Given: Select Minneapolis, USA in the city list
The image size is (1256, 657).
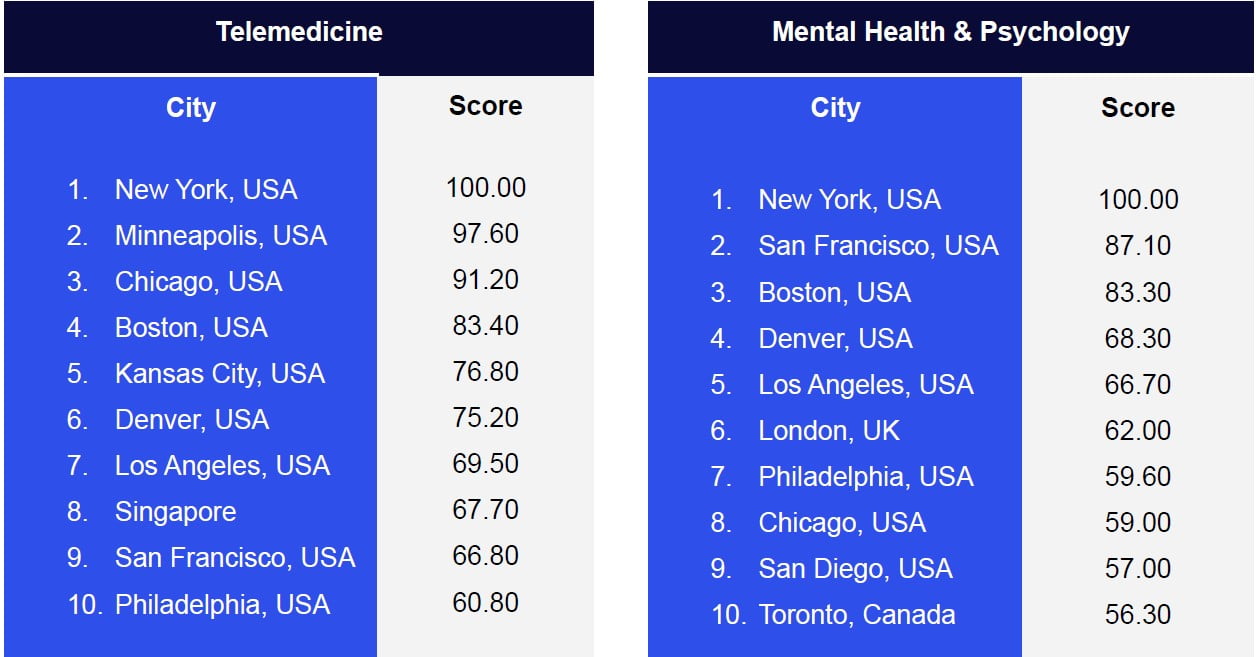Looking at the screenshot, I should (220, 236).
